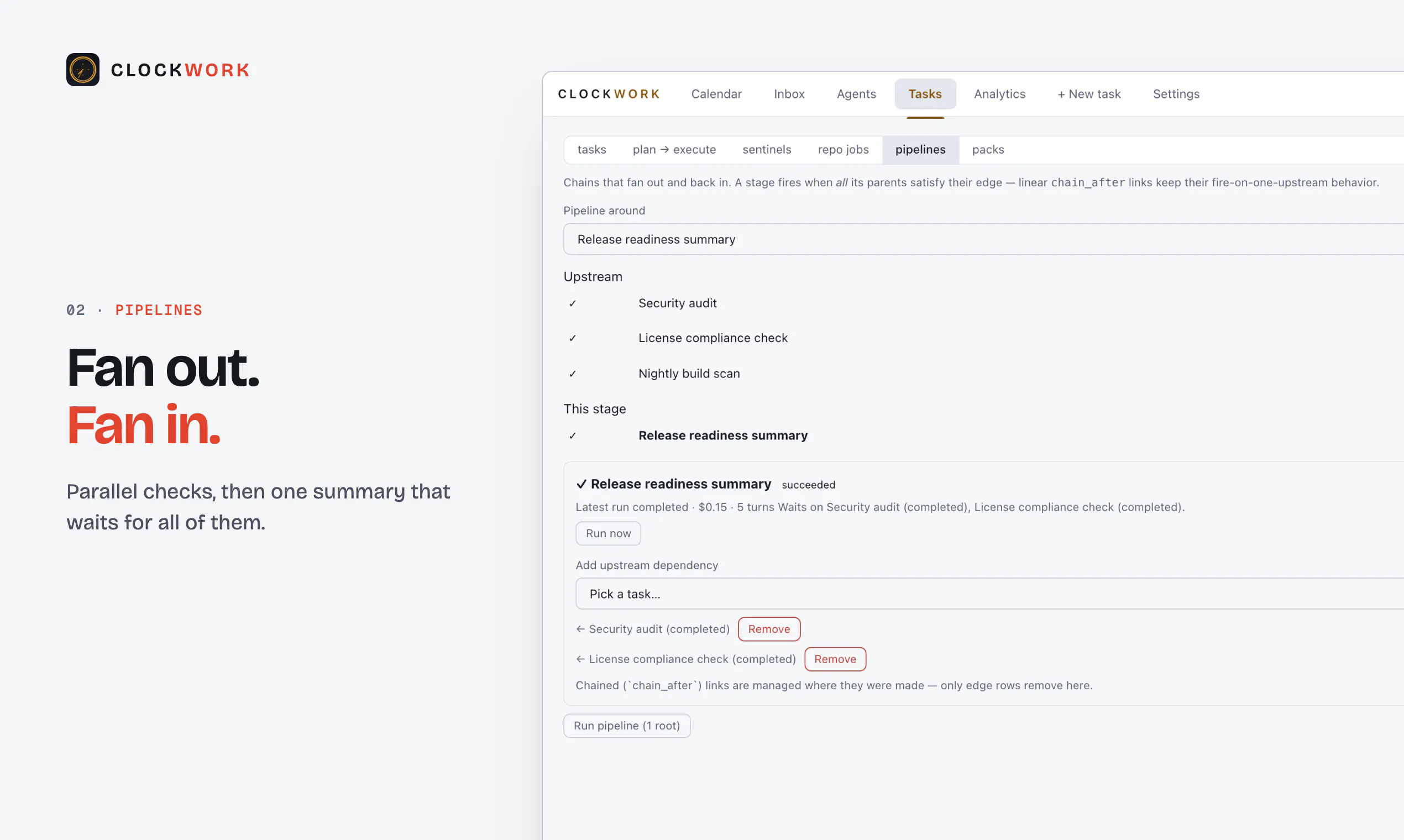The width and height of the screenshot is (1404, 840).
Task: Switch to plan → execute sub-tab
Action: [674, 149]
